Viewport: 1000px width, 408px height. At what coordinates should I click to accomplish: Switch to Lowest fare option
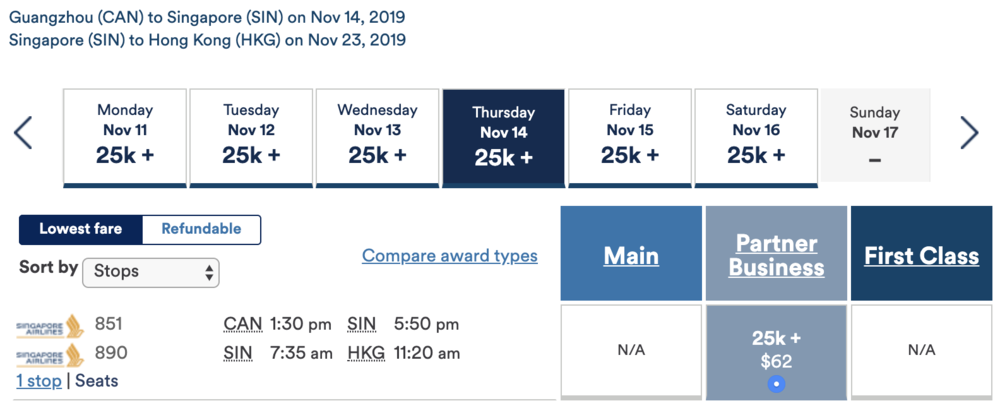pos(81,229)
